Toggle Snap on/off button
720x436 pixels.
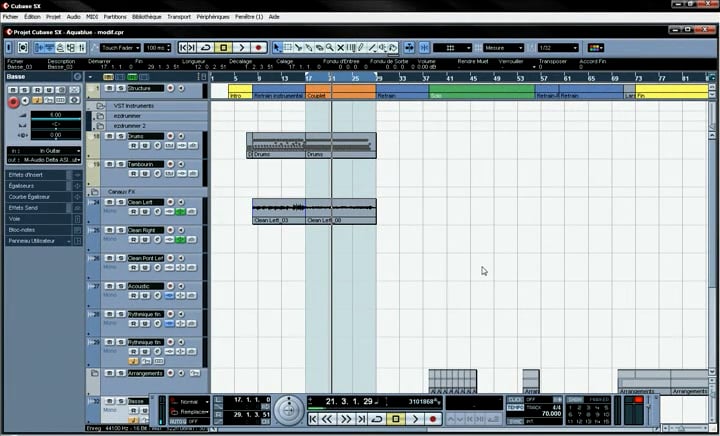pos(424,48)
